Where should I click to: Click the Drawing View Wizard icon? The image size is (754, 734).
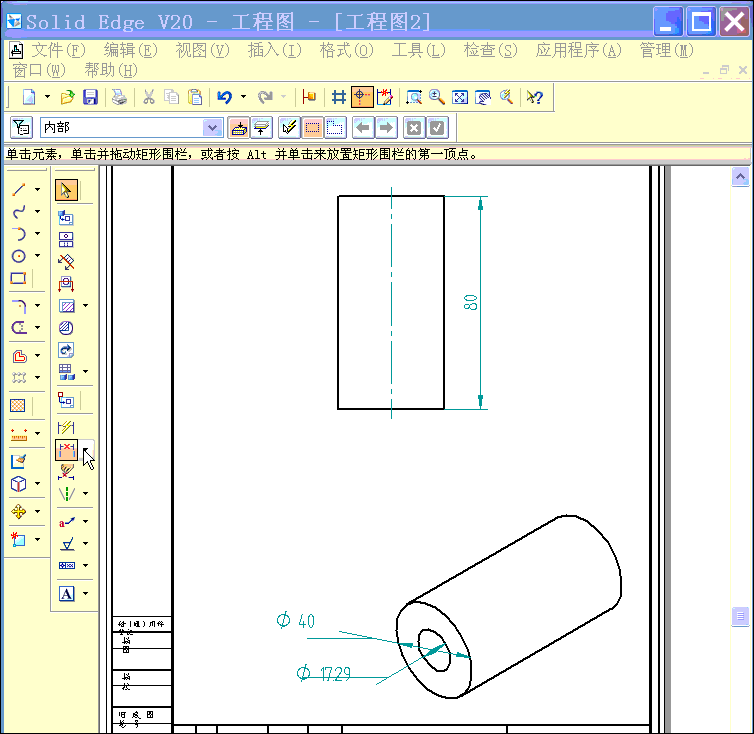click(66, 217)
